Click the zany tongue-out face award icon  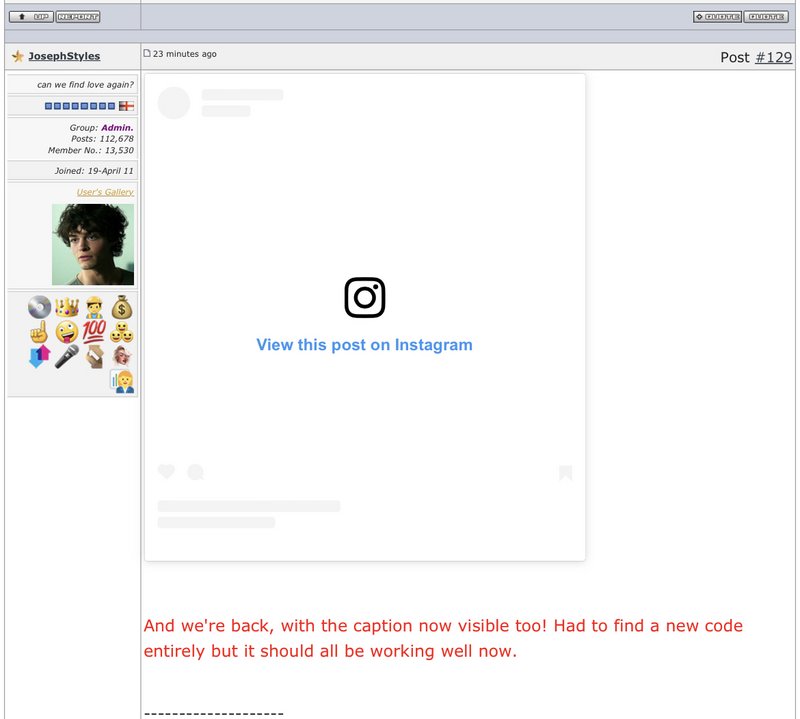pos(67,332)
